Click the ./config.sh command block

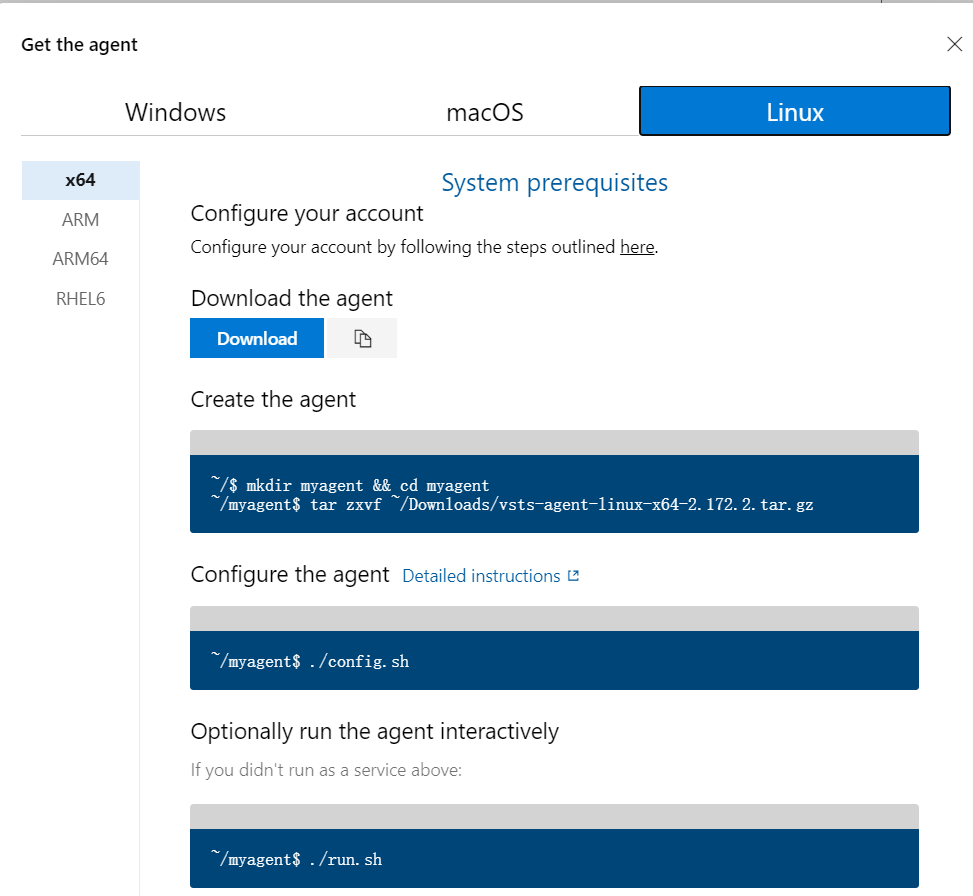pyautogui.click(x=554, y=660)
